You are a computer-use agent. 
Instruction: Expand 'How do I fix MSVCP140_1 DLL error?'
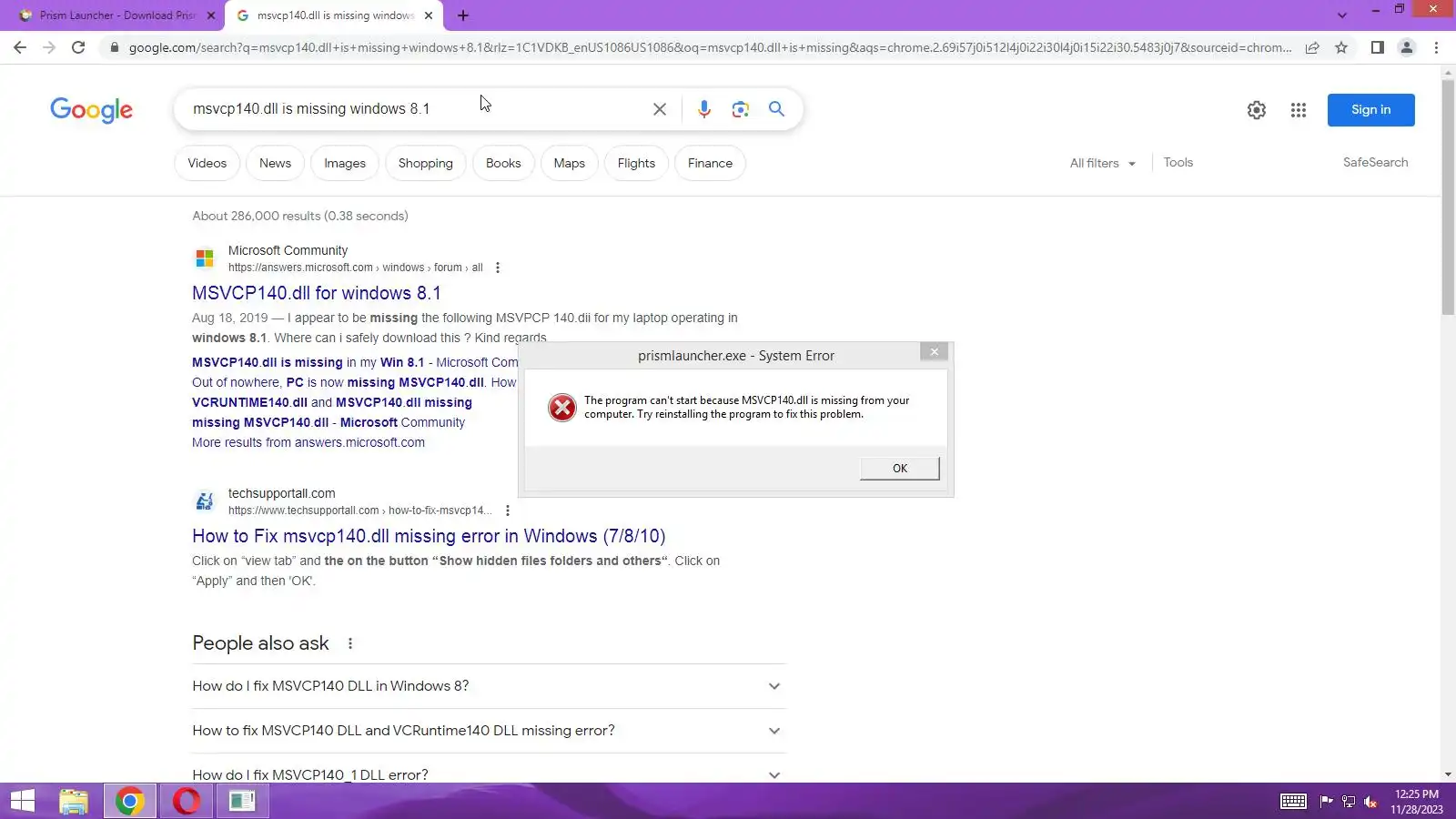pos(489,770)
